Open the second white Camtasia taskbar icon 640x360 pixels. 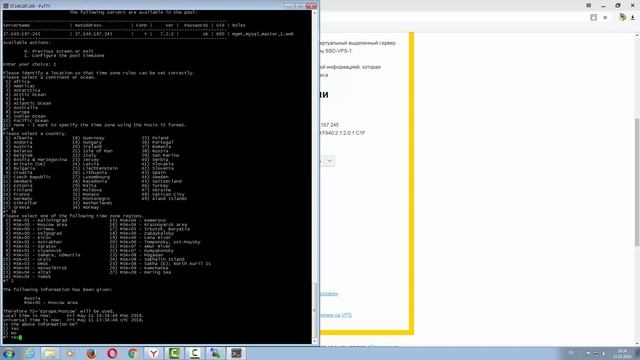click(x=195, y=353)
